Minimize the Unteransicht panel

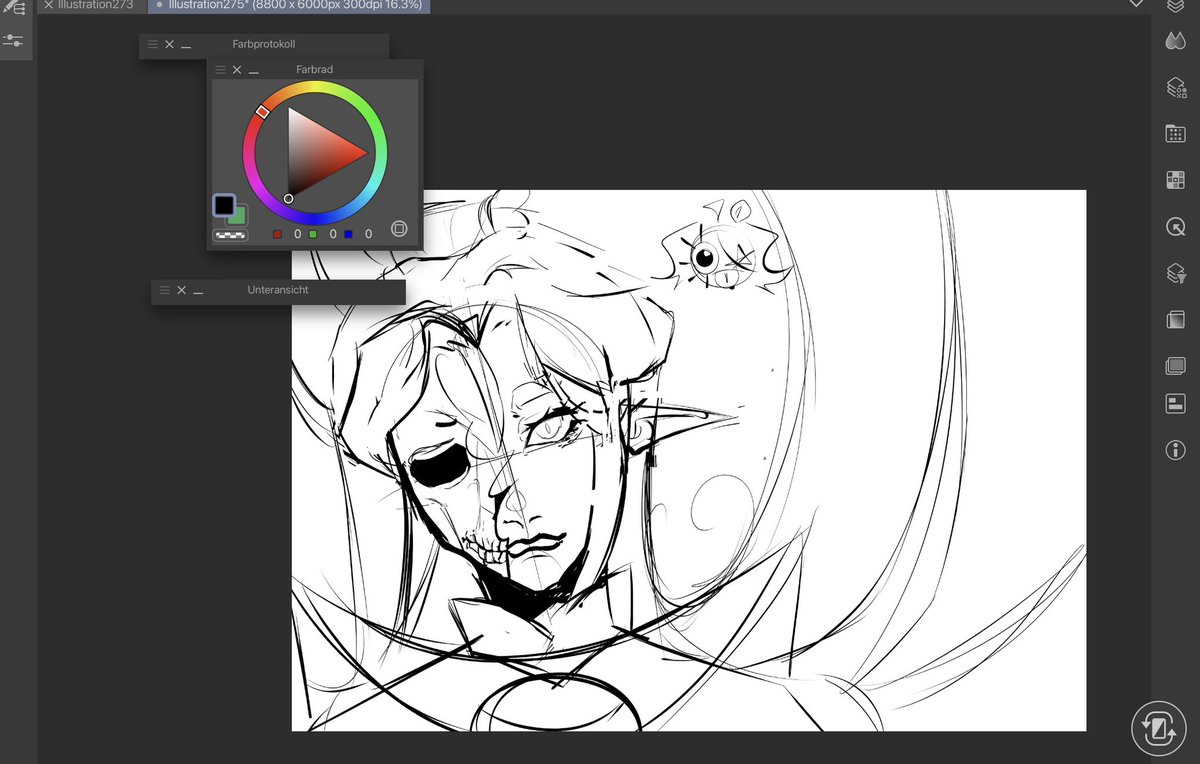(x=197, y=291)
